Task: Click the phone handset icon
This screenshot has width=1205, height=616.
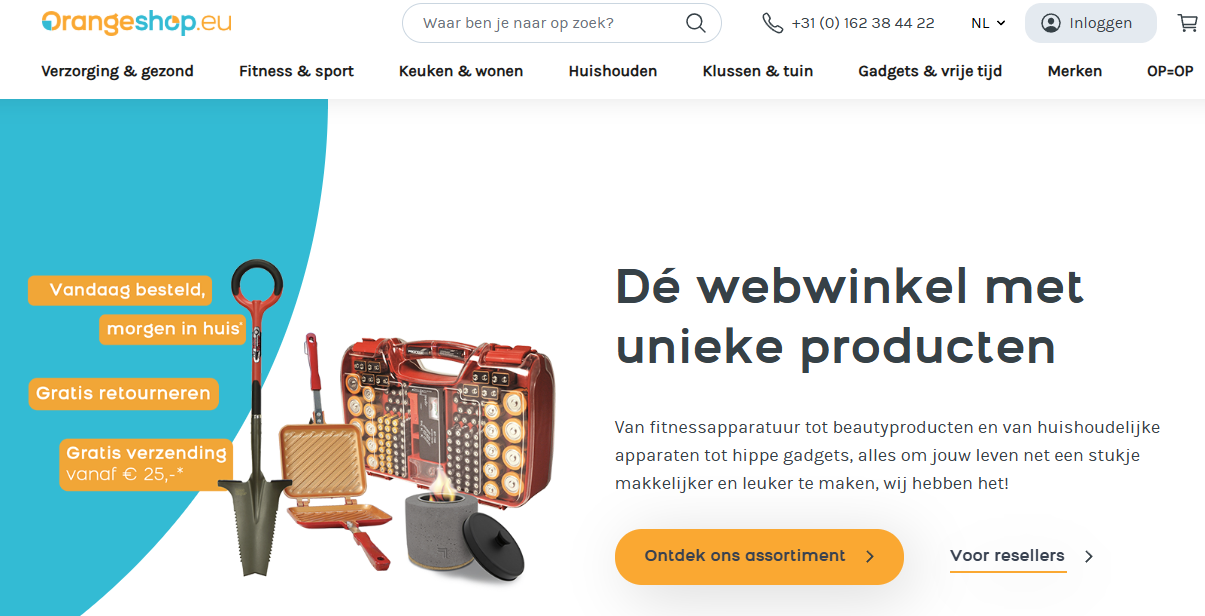Action: coord(772,23)
